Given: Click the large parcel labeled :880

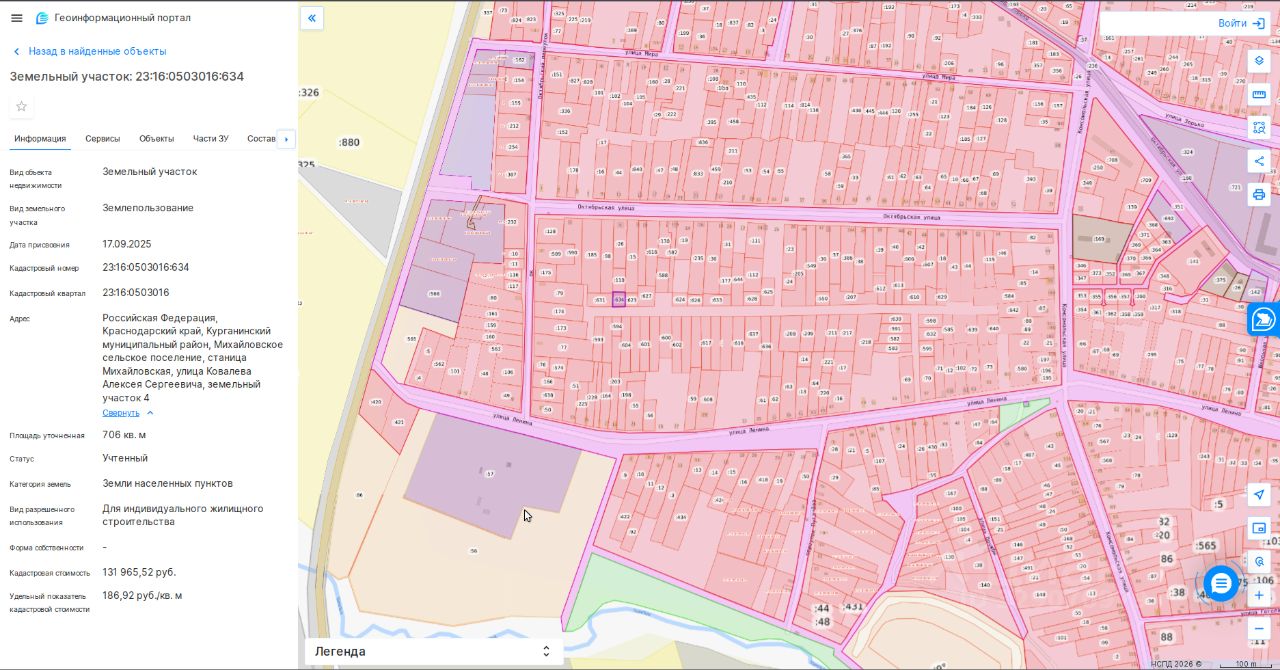Looking at the screenshot, I should tap(349, 142).
